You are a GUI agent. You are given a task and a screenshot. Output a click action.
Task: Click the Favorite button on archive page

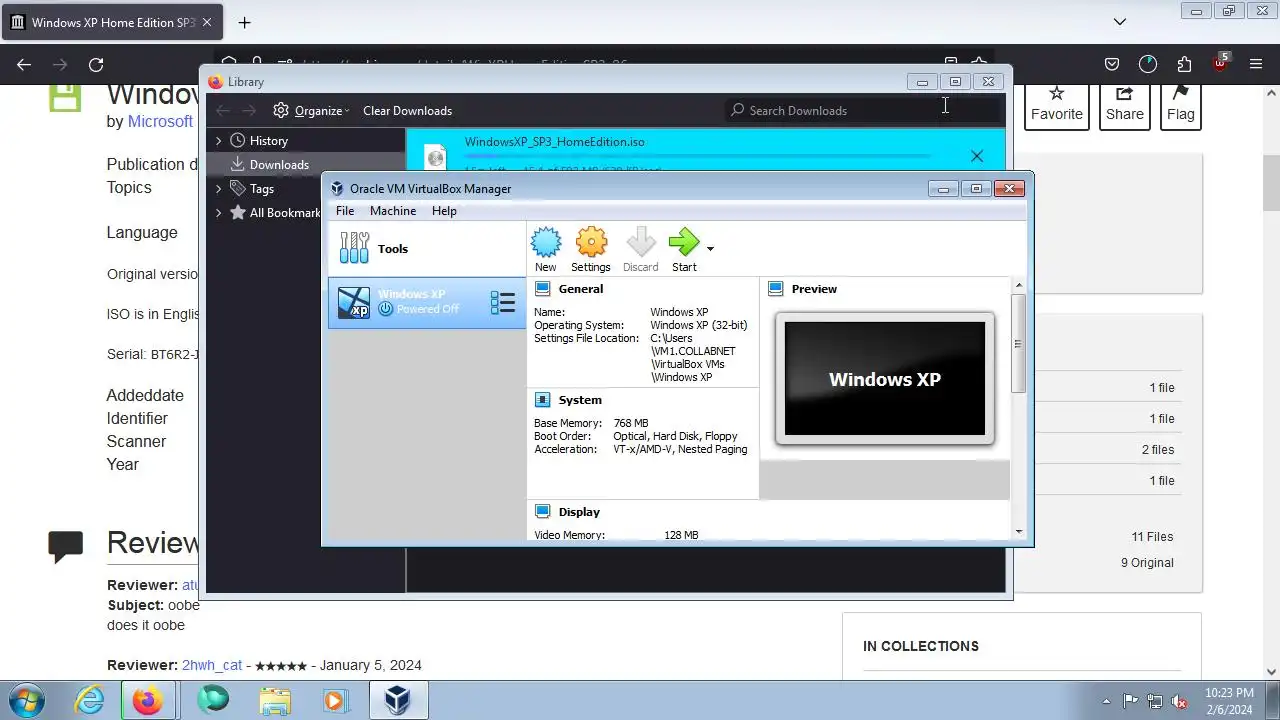[1057, 104]
